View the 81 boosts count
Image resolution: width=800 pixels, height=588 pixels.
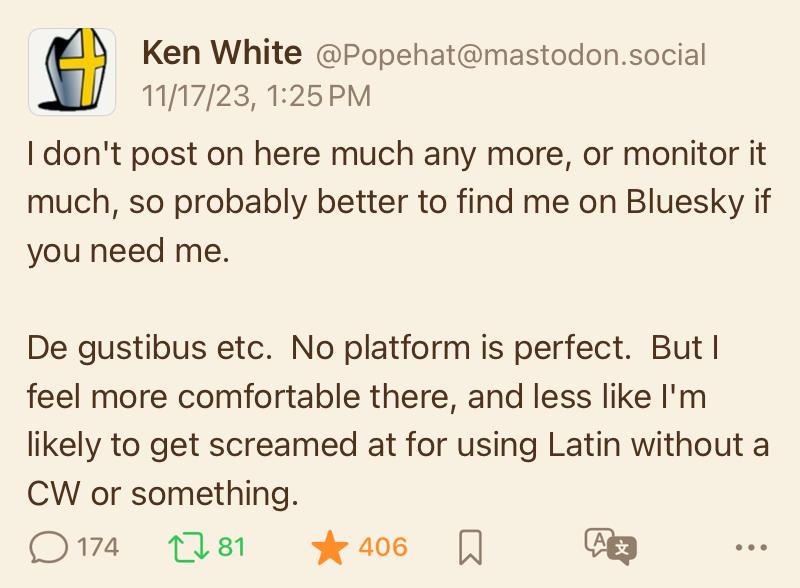click(232, 547)
